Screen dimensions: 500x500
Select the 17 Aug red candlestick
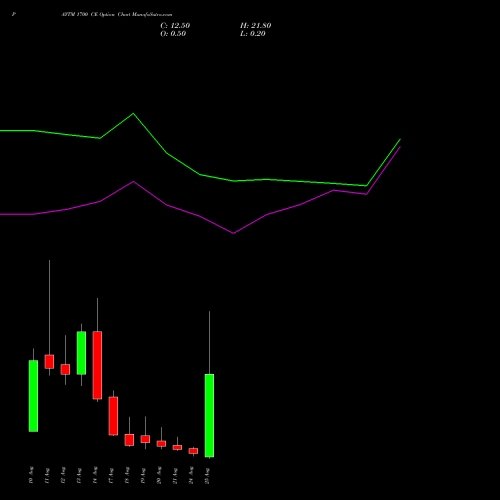pos(113,416)
